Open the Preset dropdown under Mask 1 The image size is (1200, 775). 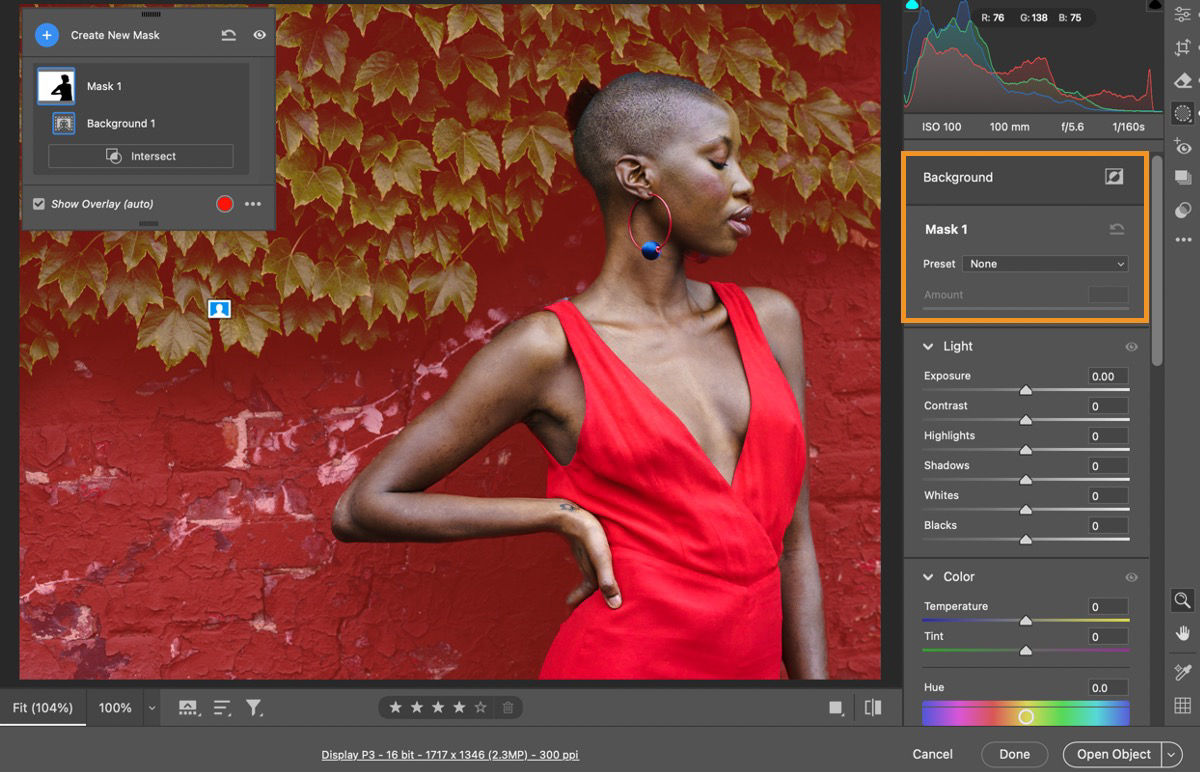tap(1044, 263)
